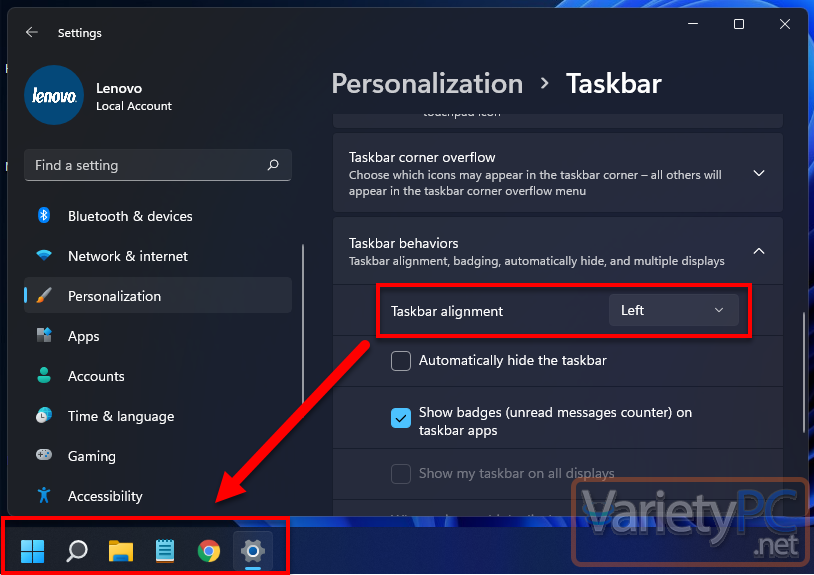Click the Lenovo account profile picture
This screenshot has height=575, width=814.
coord(53,96)
